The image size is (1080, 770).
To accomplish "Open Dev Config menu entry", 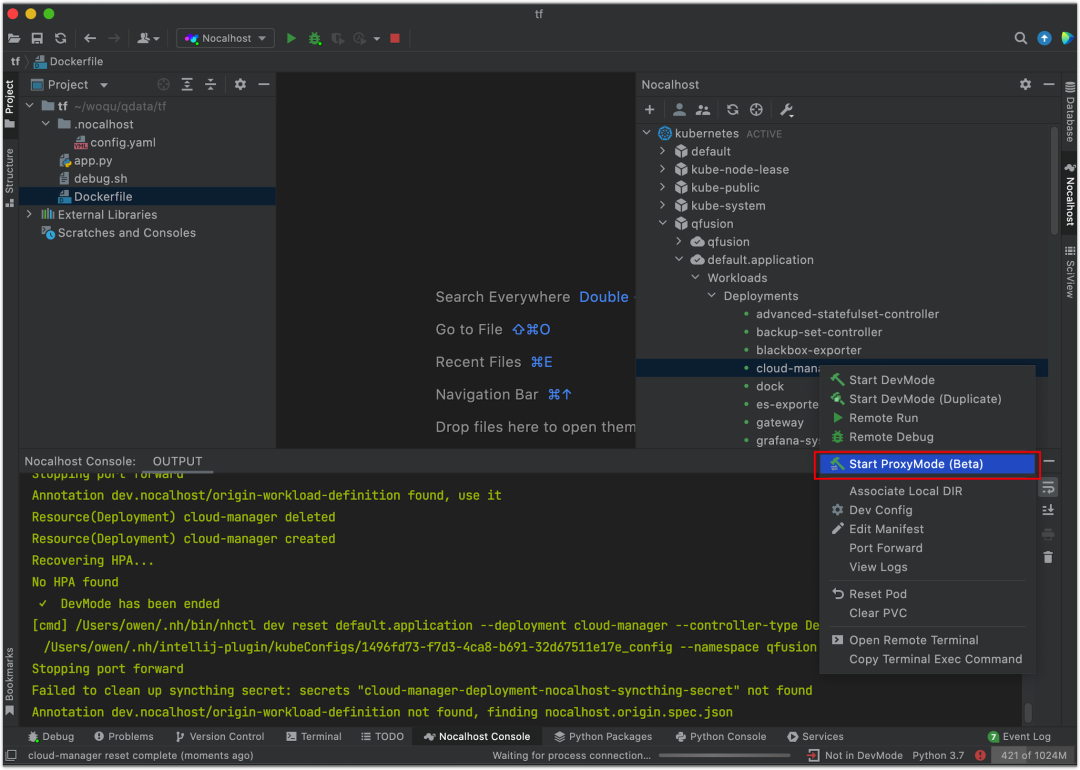I will click(x=927, y=510).
